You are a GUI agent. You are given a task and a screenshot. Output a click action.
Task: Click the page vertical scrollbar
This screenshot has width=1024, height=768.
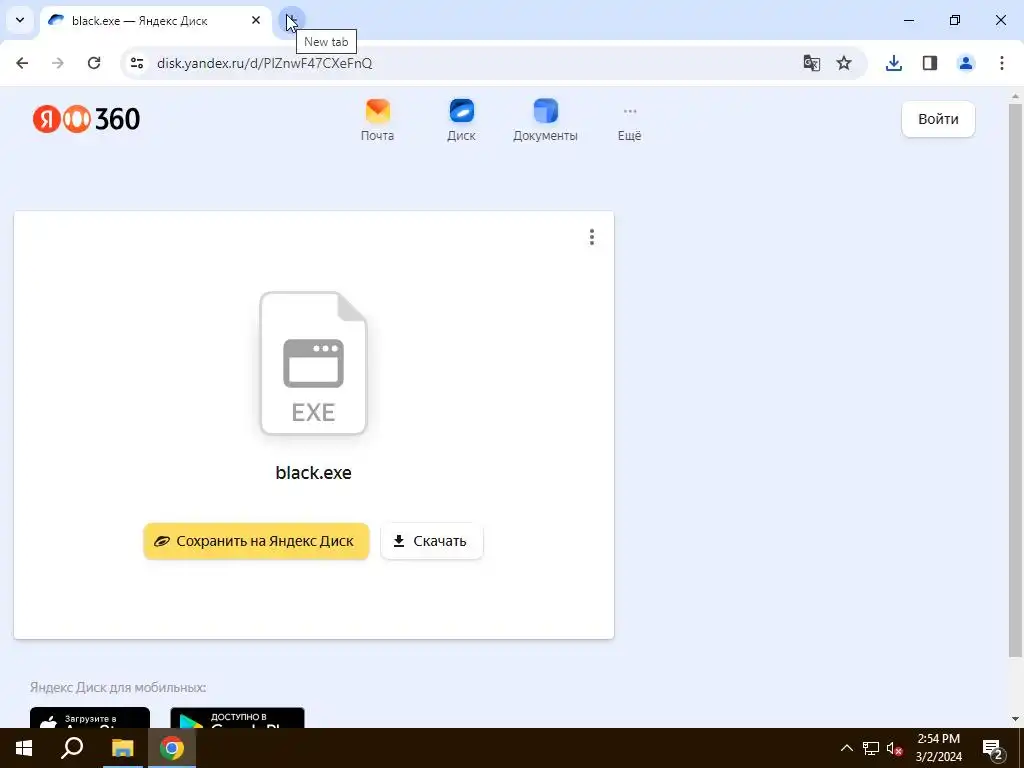[x=1015, y=379]
